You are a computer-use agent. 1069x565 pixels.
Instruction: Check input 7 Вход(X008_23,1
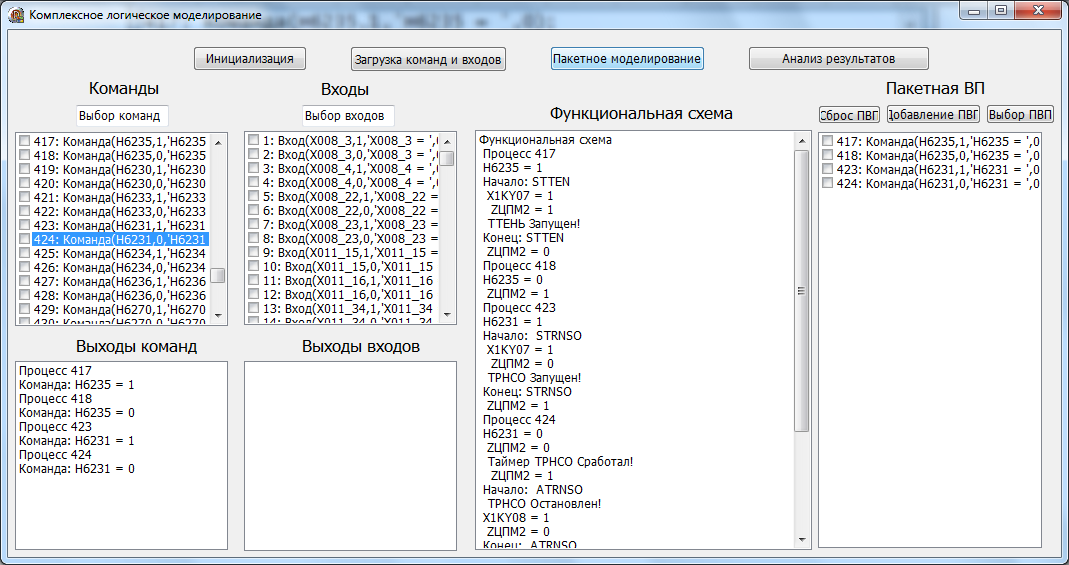coord(254,224)
